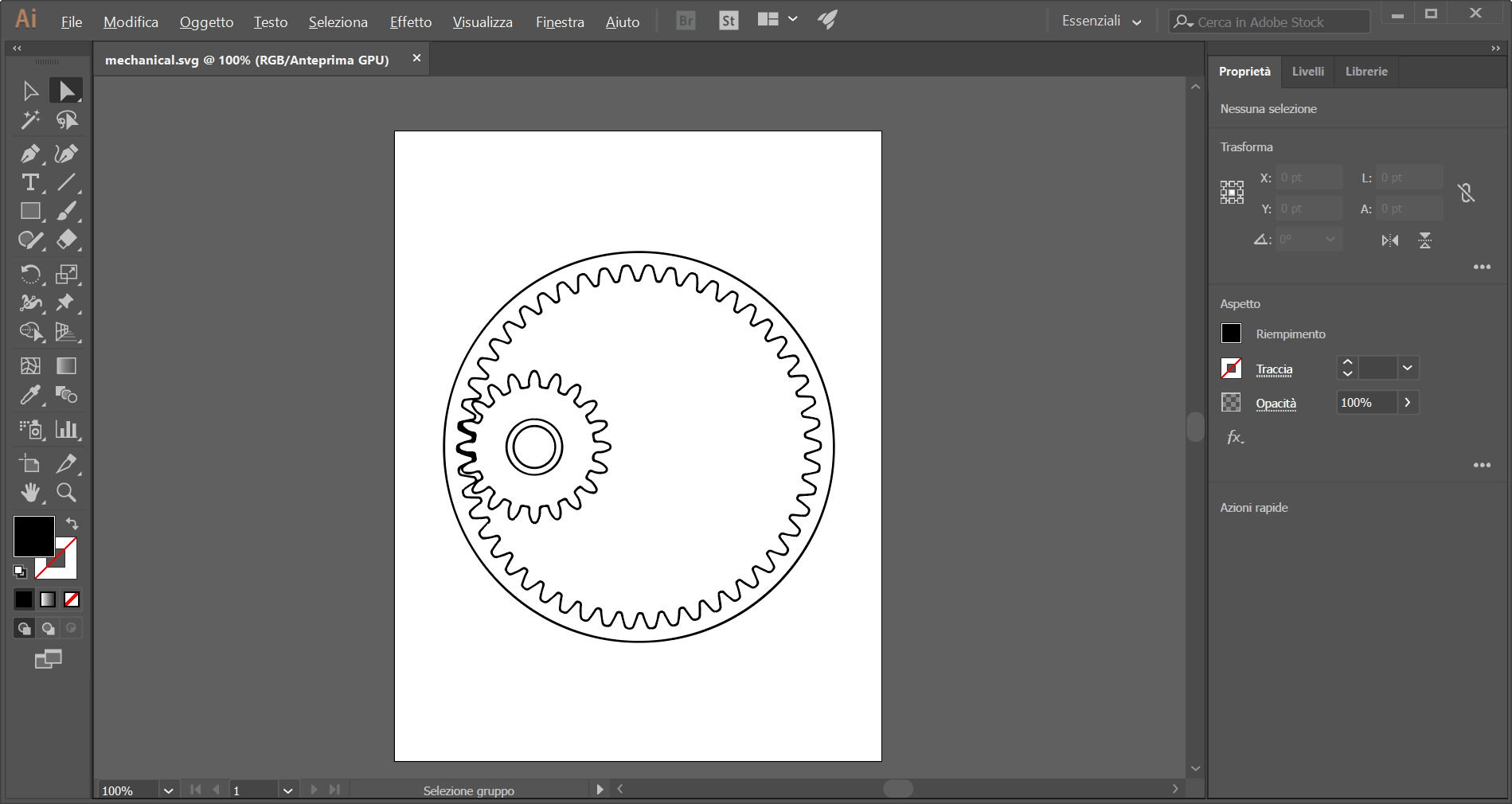Open the Oggetto menu
The width and height of the screenshot is (1512, 804).
(x=206, y=22)
